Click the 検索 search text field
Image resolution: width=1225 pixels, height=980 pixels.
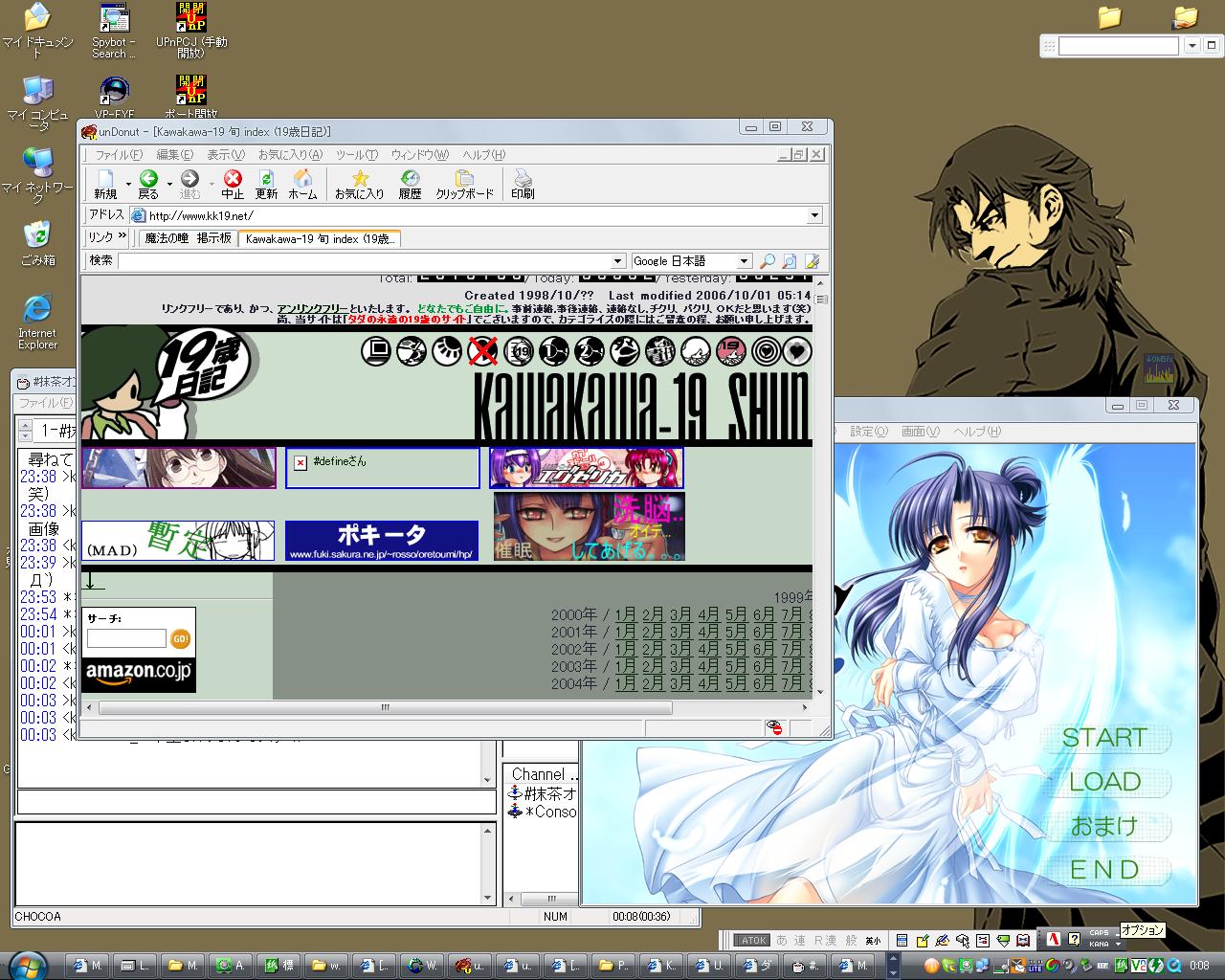(x=365, y=261)
